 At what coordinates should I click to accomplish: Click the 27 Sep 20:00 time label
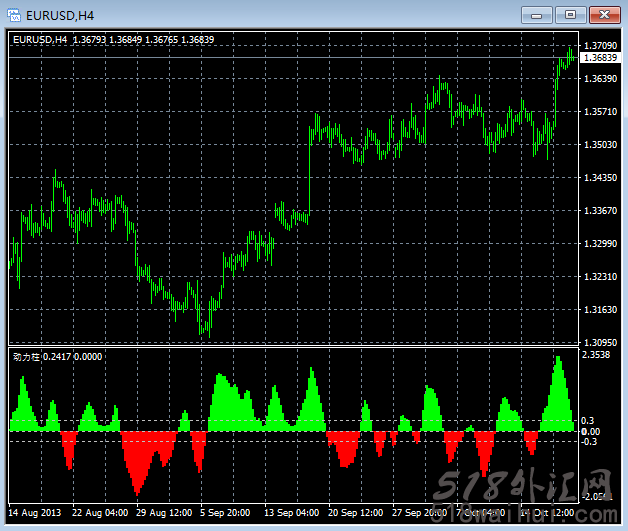[420, 514]
